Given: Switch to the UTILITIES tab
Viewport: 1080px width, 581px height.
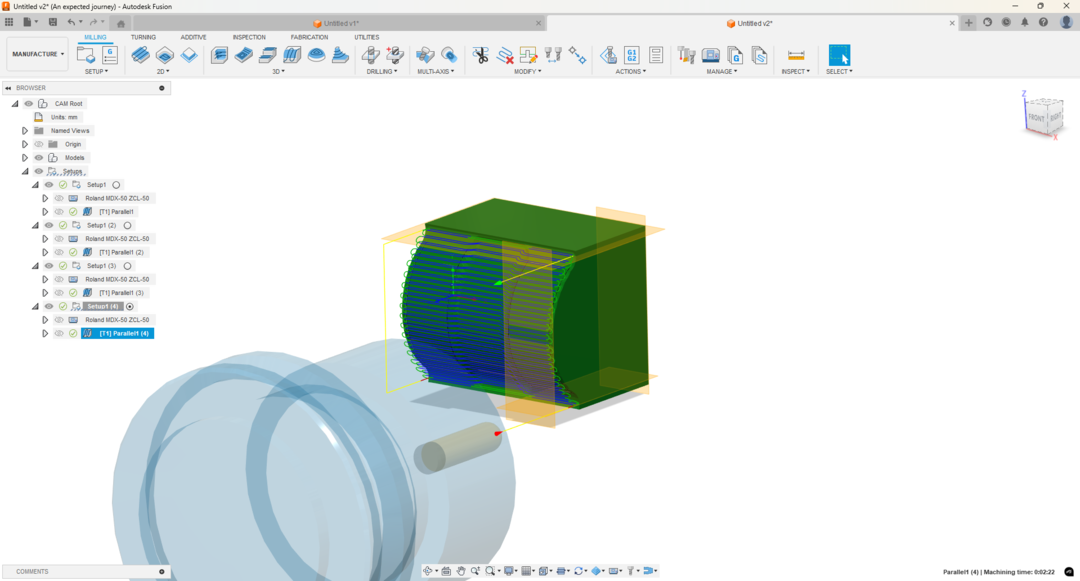Looking at the screenshot, I should [366, 37].
